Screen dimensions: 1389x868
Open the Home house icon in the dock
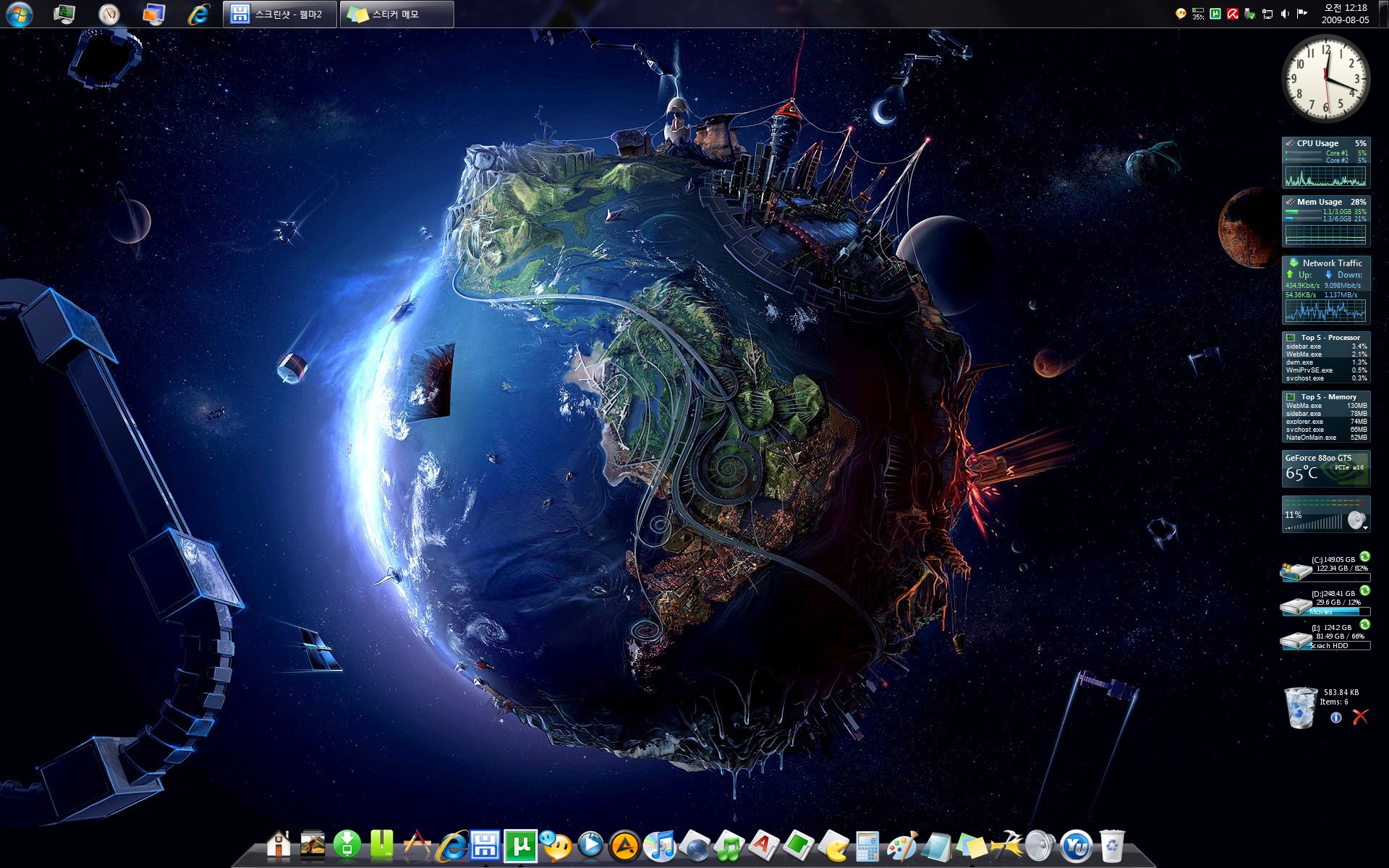(279, 845)
